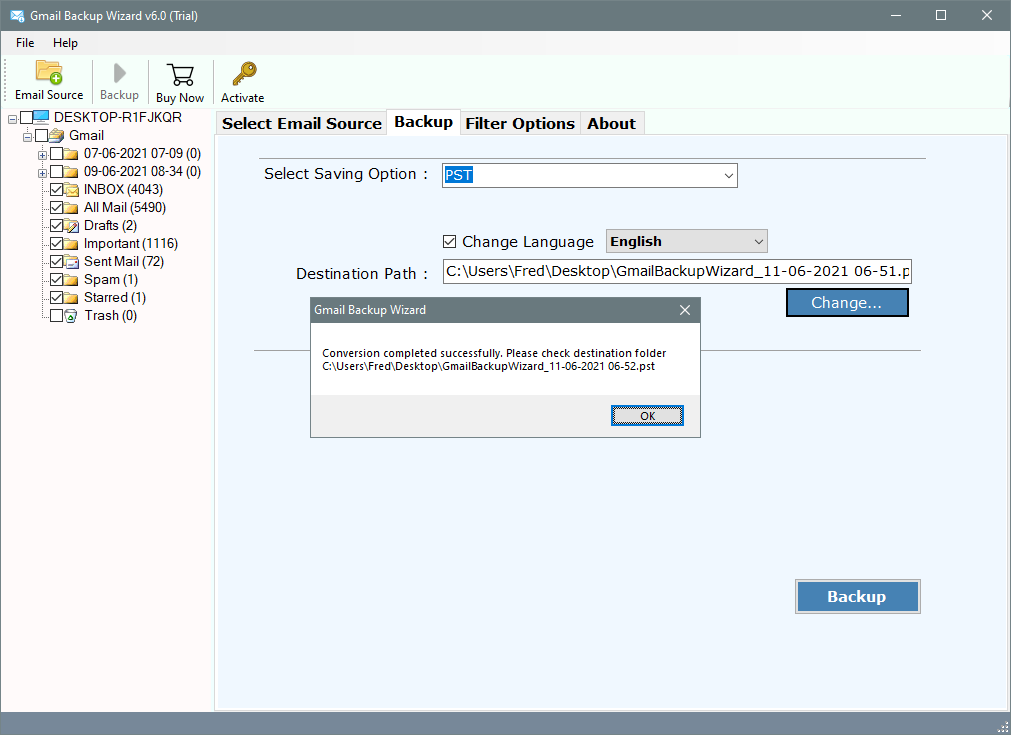Check the Gmail account checkbox
This screenshot has width=1011, height=735.
(x=41, y=135)
